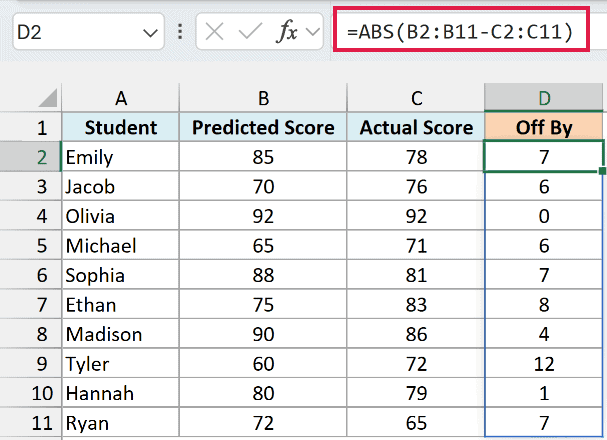The width and height of the screenshot is (607, 440).
Task: Click Ryan's actual score 65
Action: click(x=416, y=423)
